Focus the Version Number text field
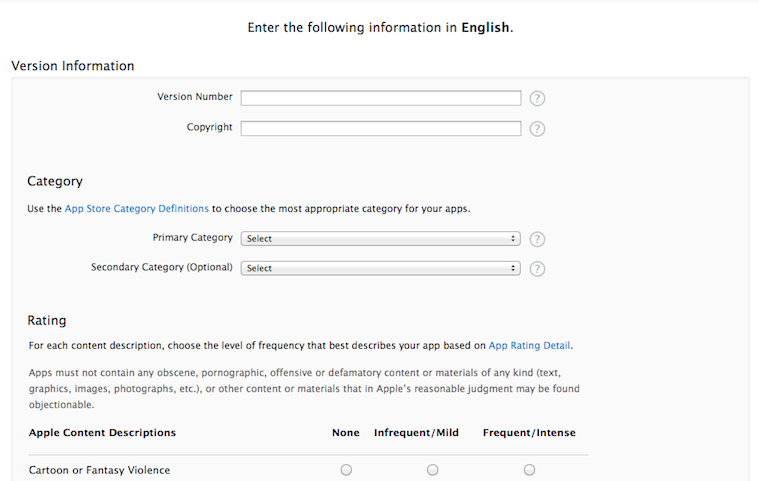This screenshot has width=759, height=481. click(381, 98)
